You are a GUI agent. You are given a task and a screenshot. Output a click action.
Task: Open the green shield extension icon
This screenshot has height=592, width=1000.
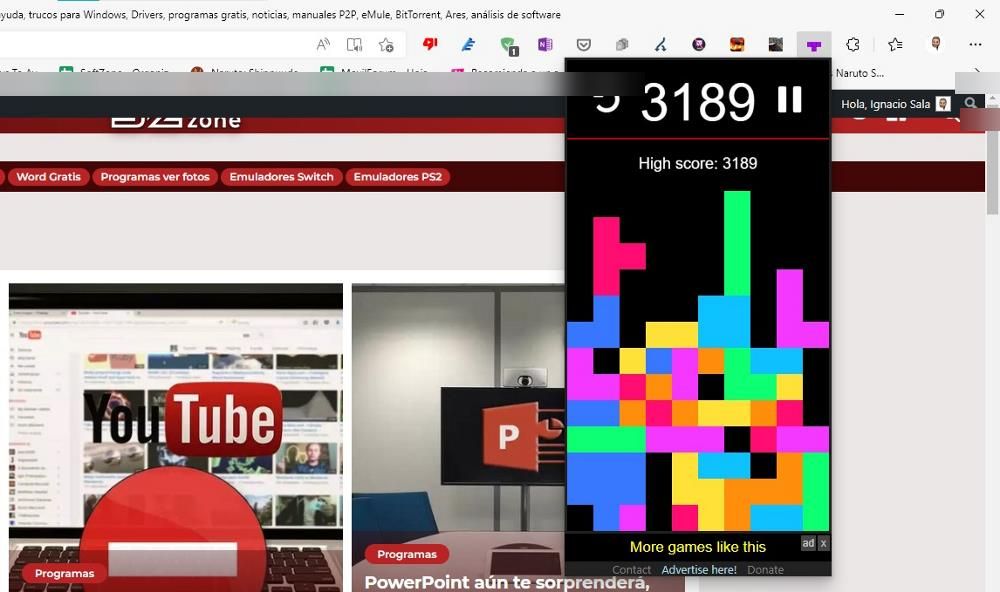click(x=509, y=46)
